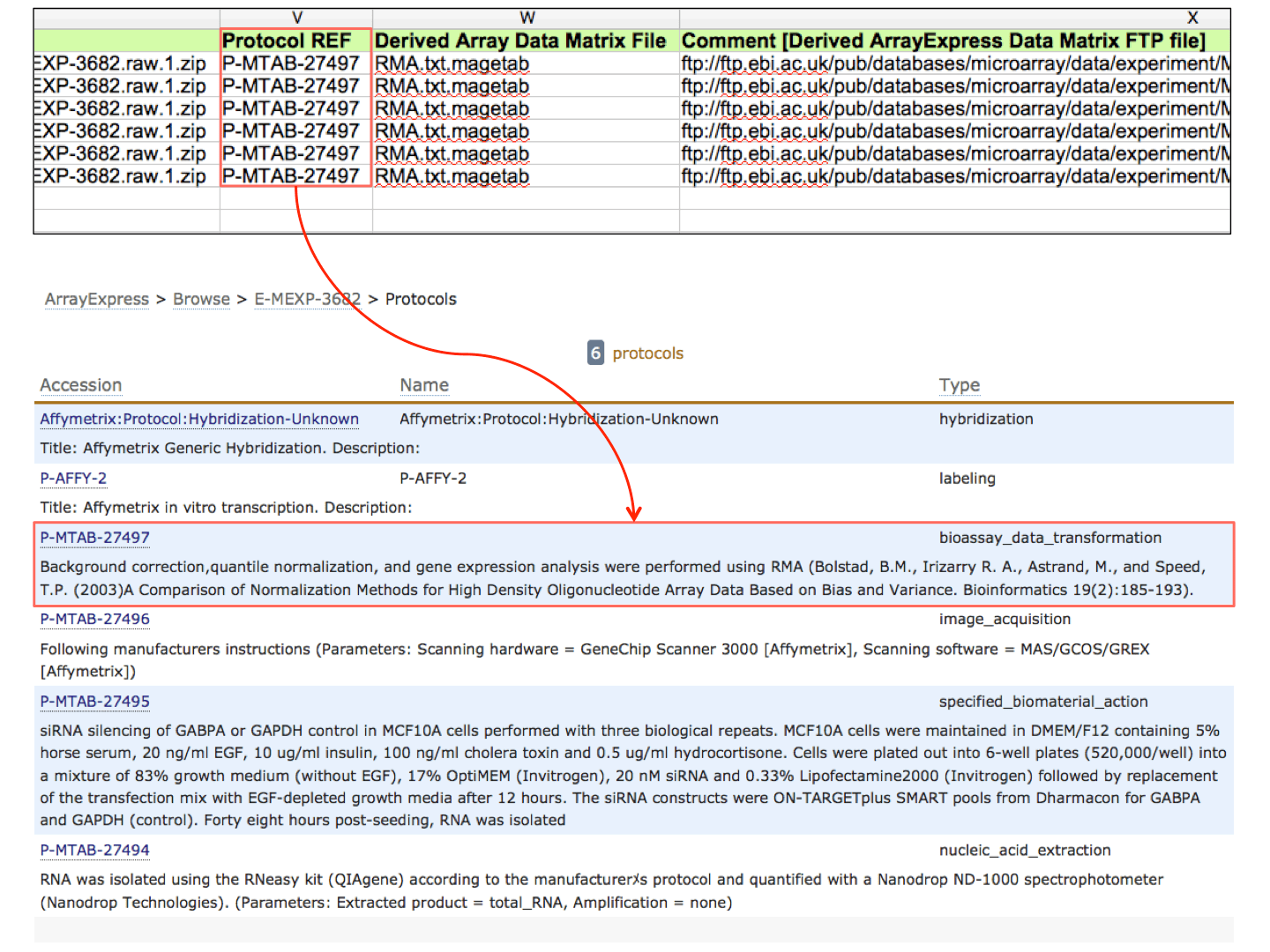The width and height of the screenshot is (1270, 952).
Task: Select spreadsheet column header V
Action: [x=296, y=17]
